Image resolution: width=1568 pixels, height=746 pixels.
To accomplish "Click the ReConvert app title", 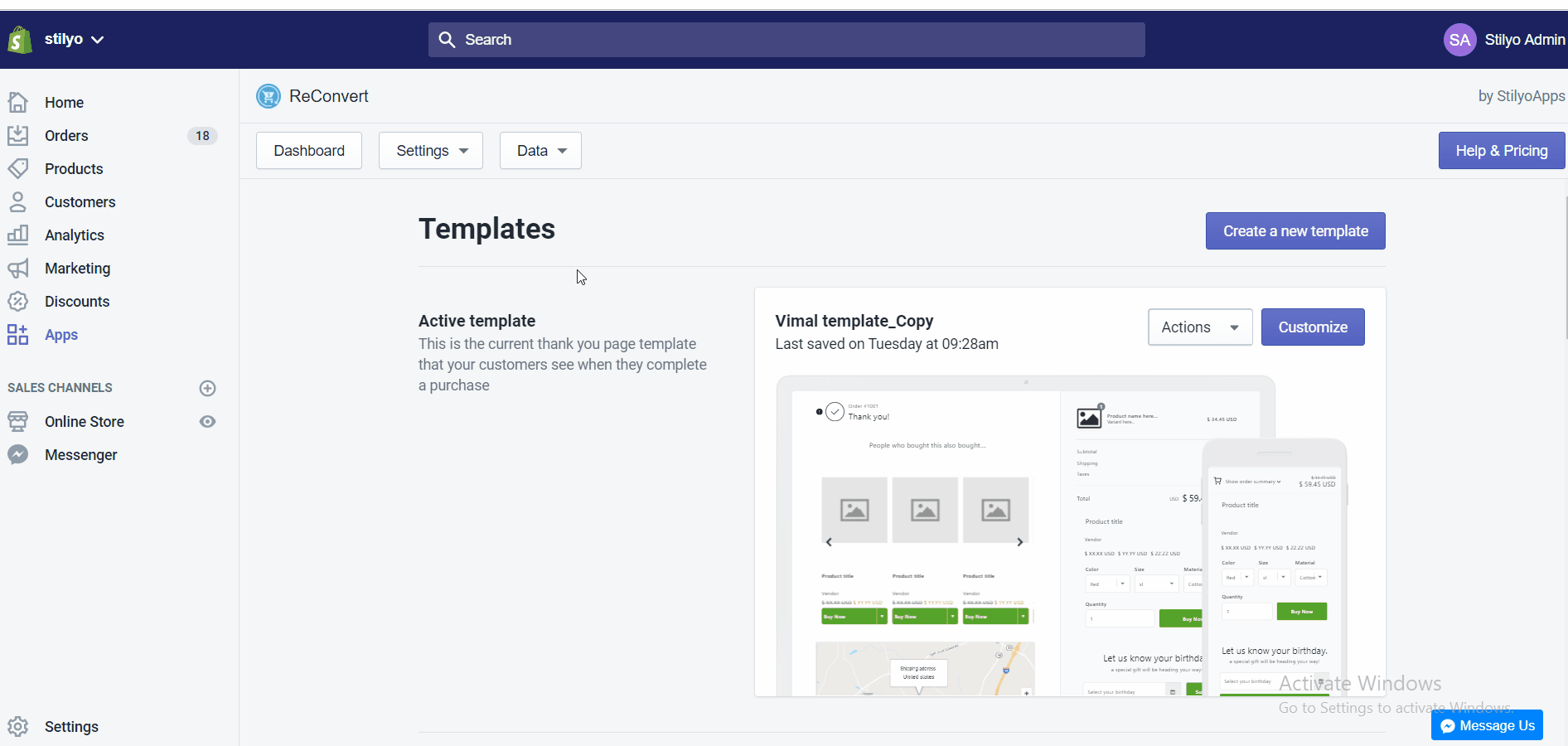I will [329, 96].
